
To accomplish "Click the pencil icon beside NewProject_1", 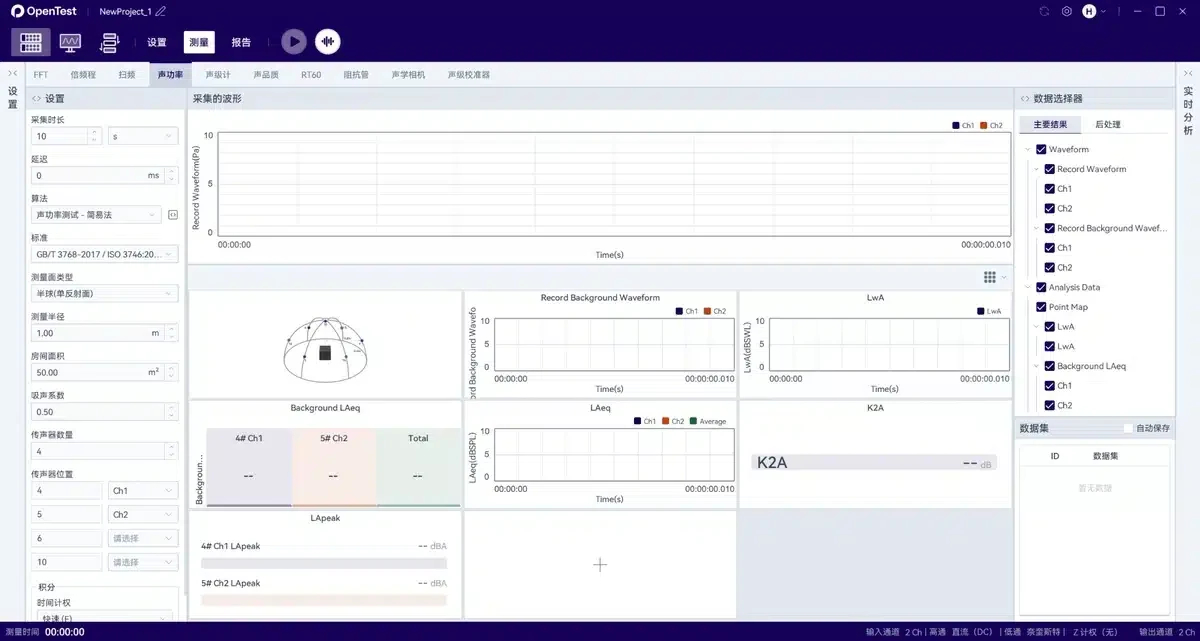I will point(161,11).
